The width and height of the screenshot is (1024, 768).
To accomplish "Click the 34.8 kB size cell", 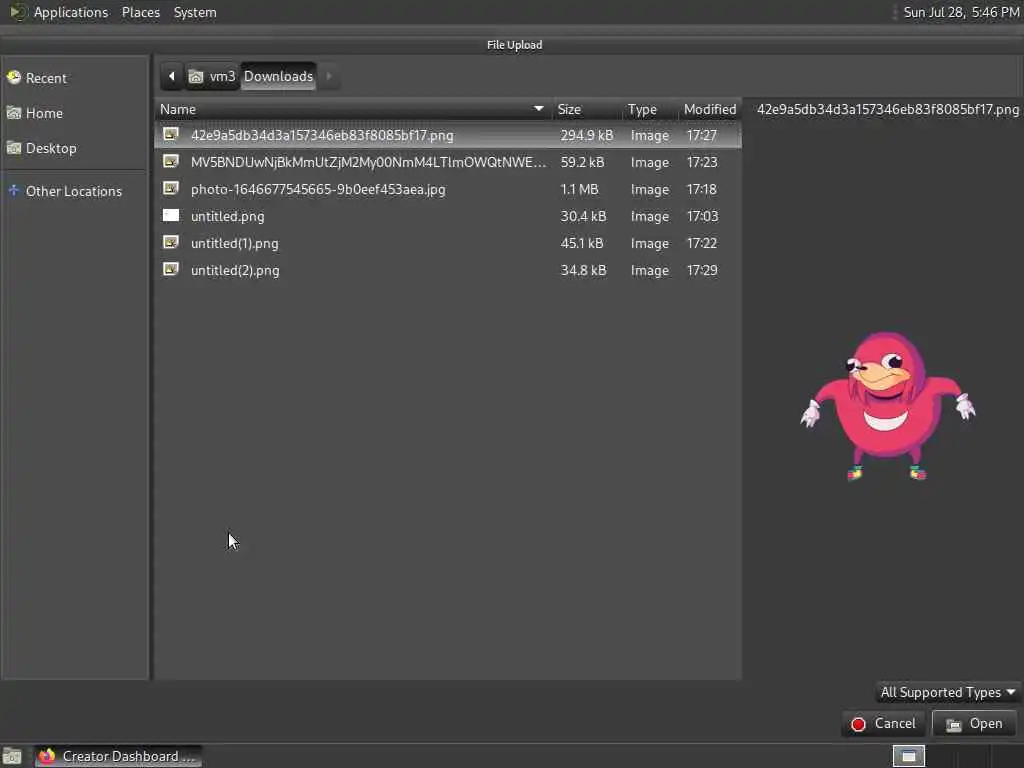I will pyautogui.click(x=583, y=270).
